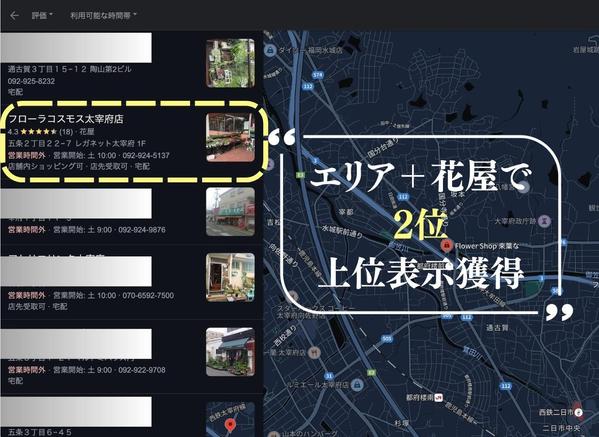Click the 山本のハンバーグ map label
Image resolution: width=599 pixels, height=437 pixels.
pos(309,434)
